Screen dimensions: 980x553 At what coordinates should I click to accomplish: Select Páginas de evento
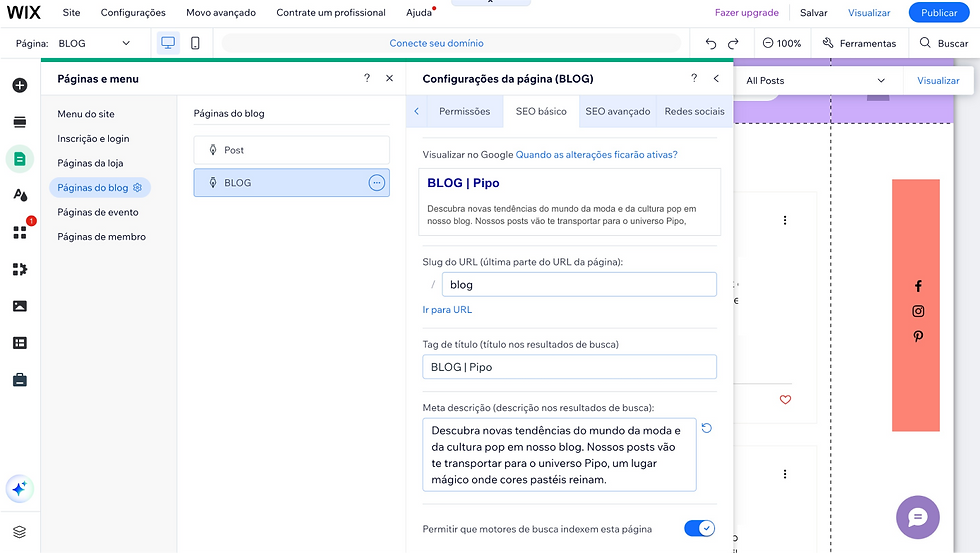(98, 212)
